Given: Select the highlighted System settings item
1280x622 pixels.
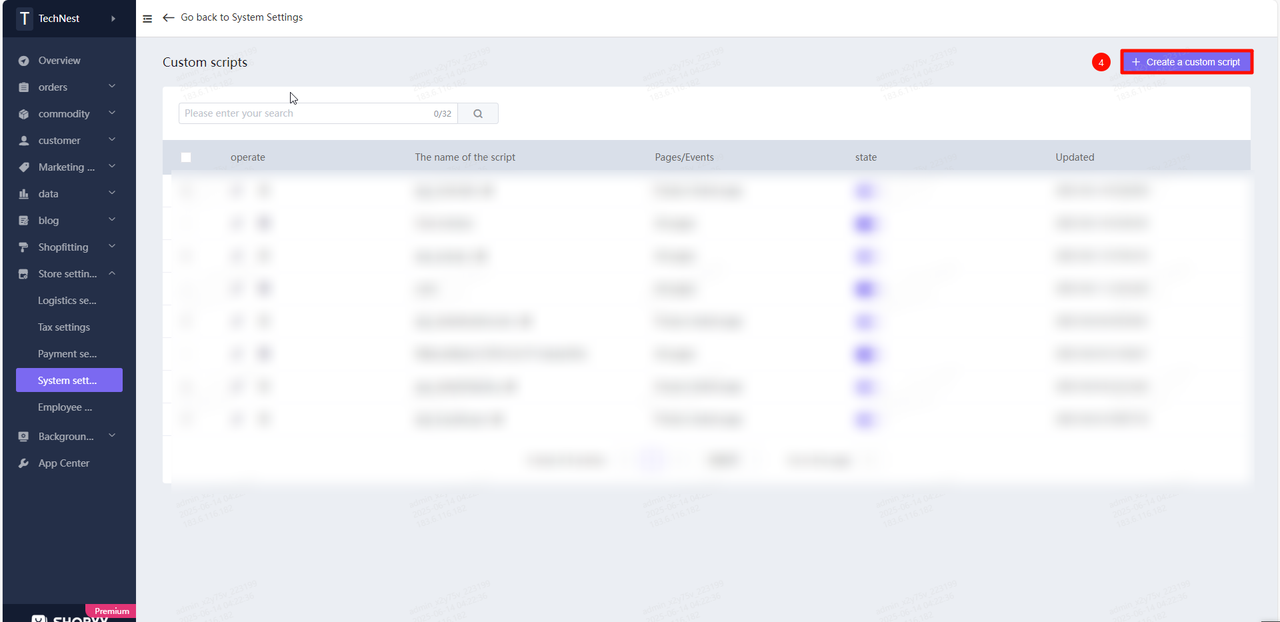Looking at the screenshot, I should (x=69, y=380).
